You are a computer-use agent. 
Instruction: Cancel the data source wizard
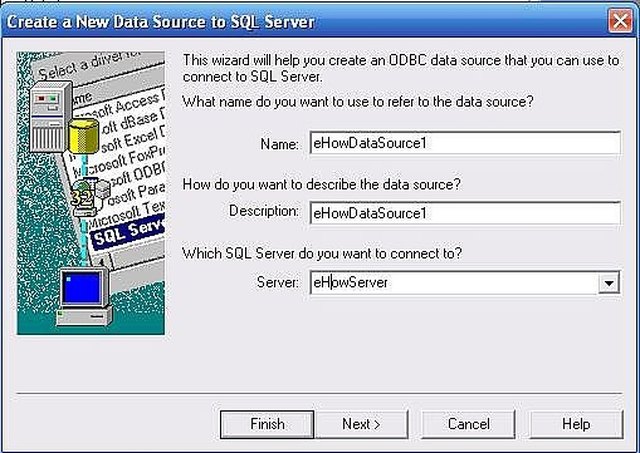[468, 424]
